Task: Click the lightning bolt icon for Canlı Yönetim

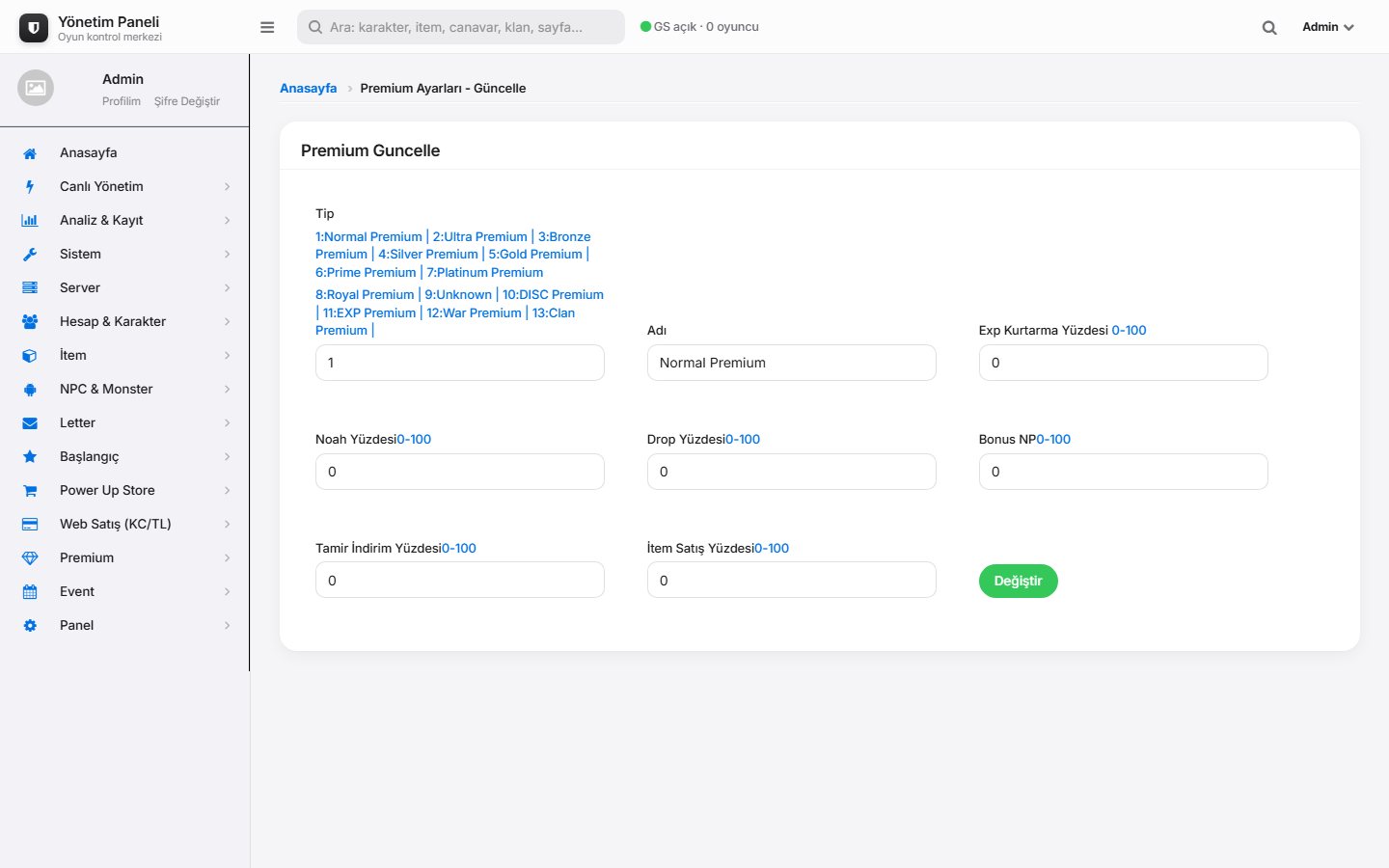Action: [x=30, y=187]
